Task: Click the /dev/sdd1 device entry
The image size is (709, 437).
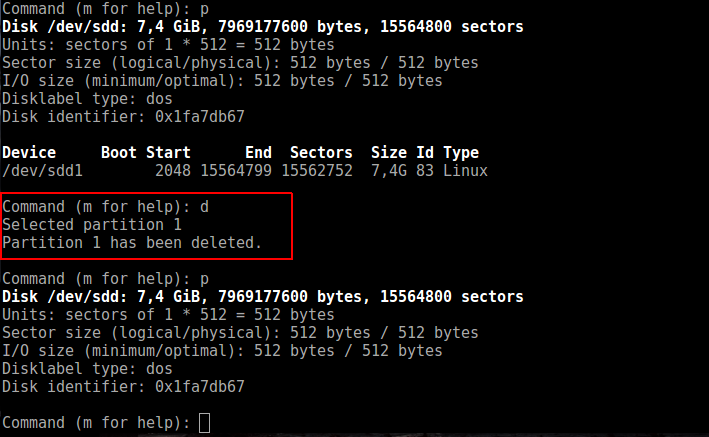Action: tap(42, 171)
